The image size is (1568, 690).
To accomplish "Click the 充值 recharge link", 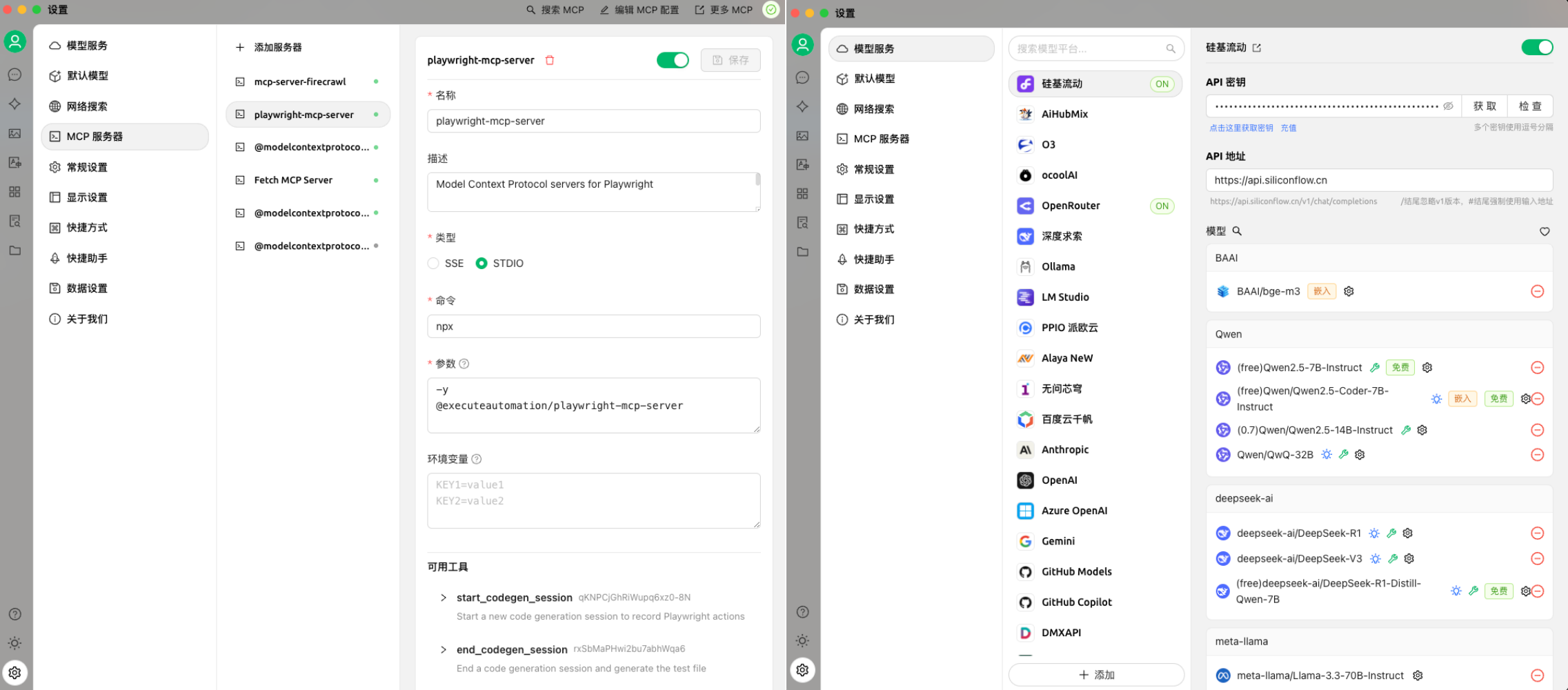I will (x=1289, y=128).
